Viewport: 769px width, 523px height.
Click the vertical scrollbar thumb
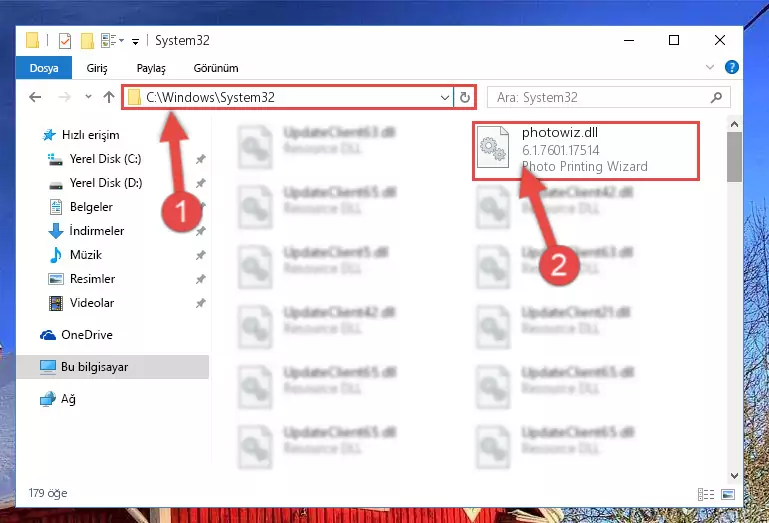[x=734, y=157]
